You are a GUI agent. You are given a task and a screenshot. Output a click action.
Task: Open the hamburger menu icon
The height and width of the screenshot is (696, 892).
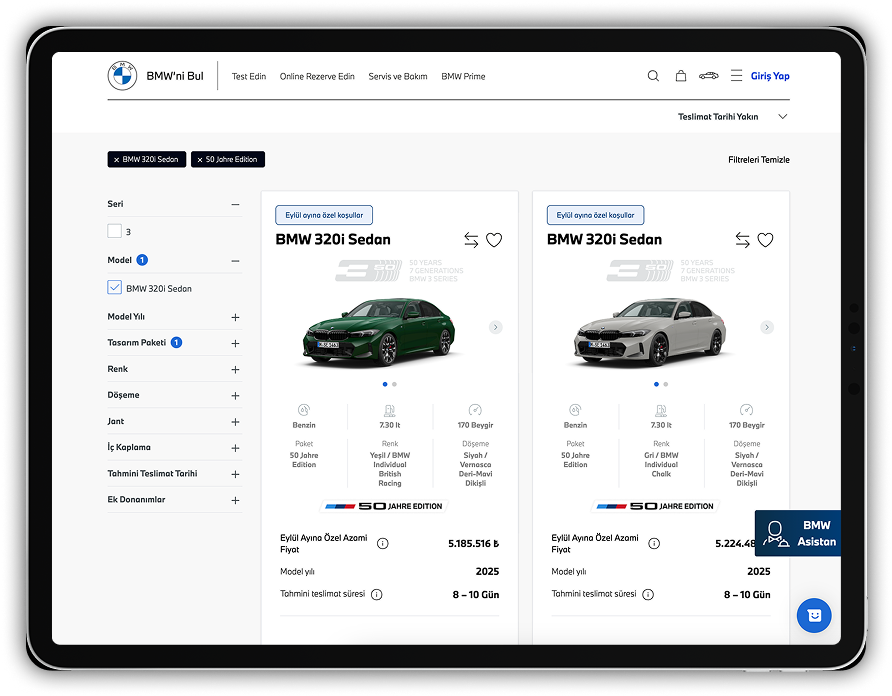click(738, 76)
